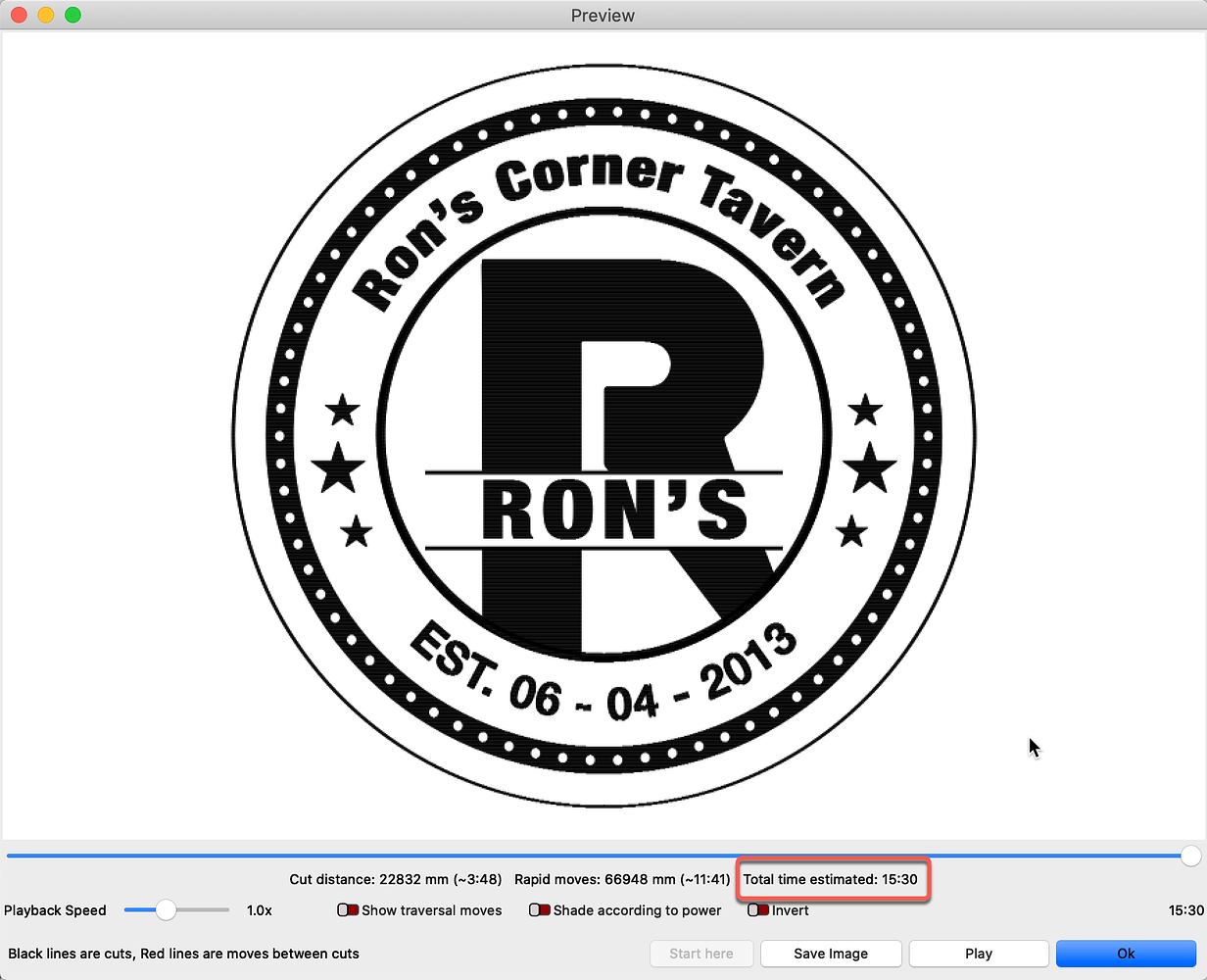The width and height of the screenshot is (1207, 980).
Task: Click the large star left of logo
Action: pyautogui.click(x=338, y=468)
